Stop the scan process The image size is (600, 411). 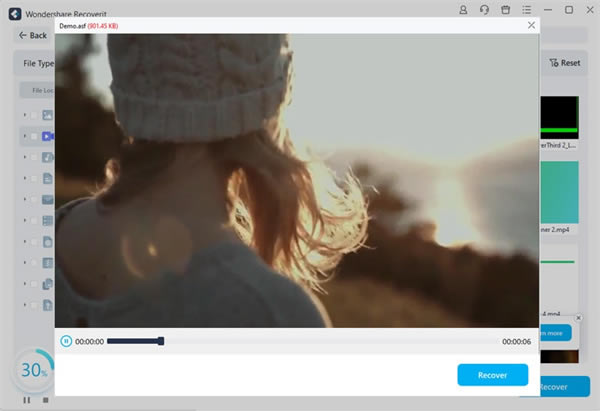[46, 400]
